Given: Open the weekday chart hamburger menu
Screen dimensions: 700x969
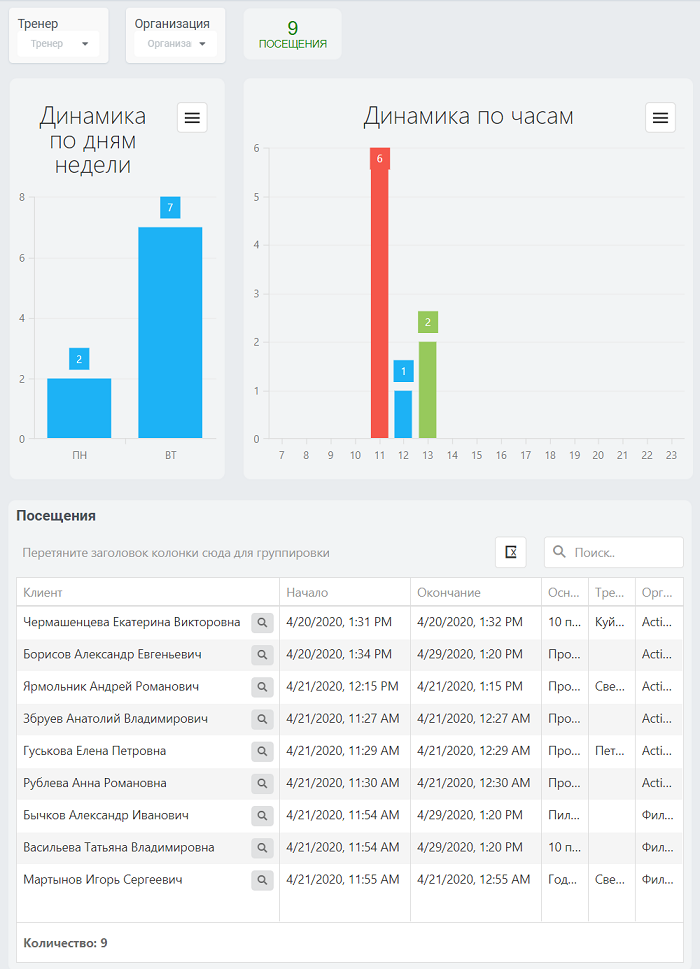Looking at the screenshot, I should 192,117.
